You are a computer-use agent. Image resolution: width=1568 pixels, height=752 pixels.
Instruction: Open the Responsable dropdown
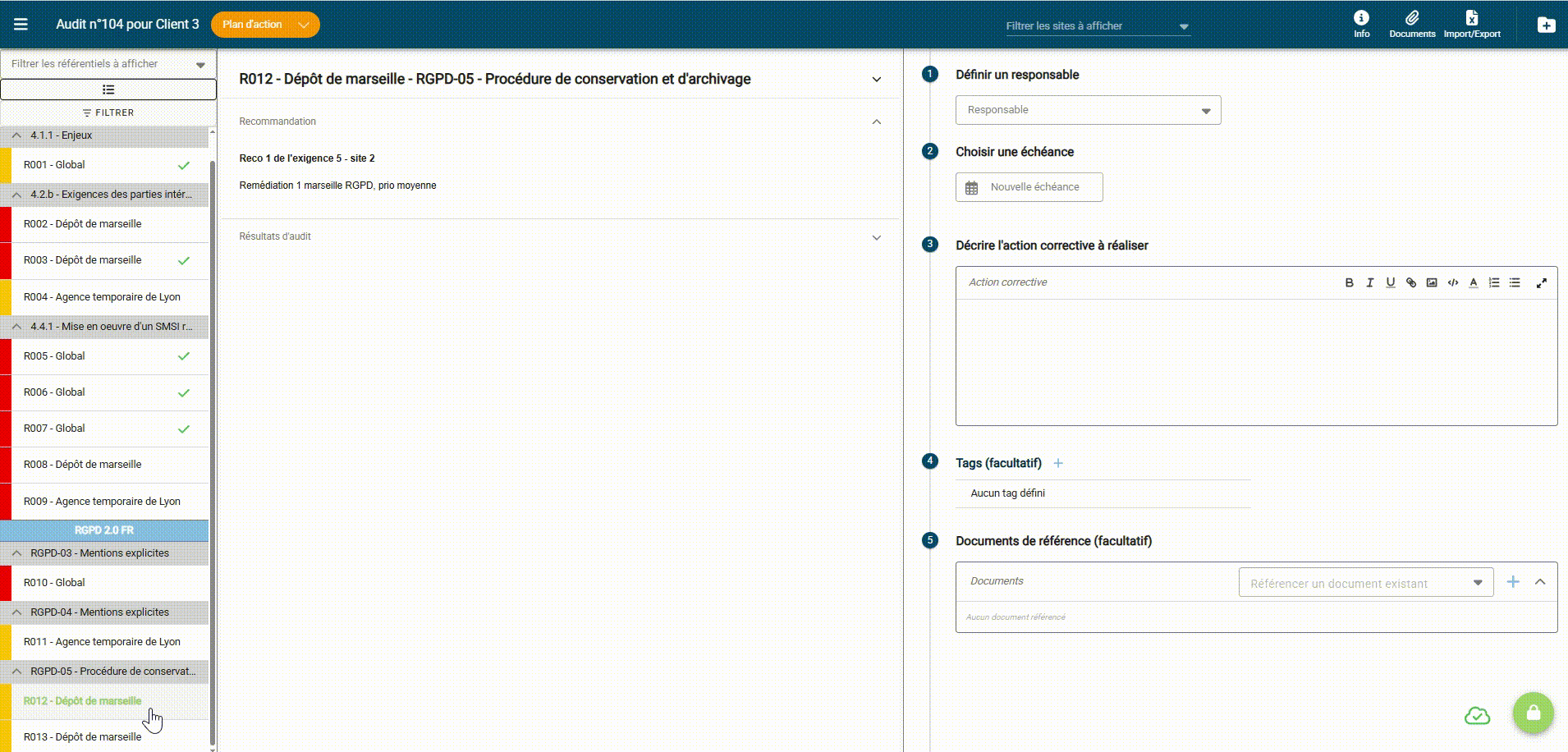1088,110
